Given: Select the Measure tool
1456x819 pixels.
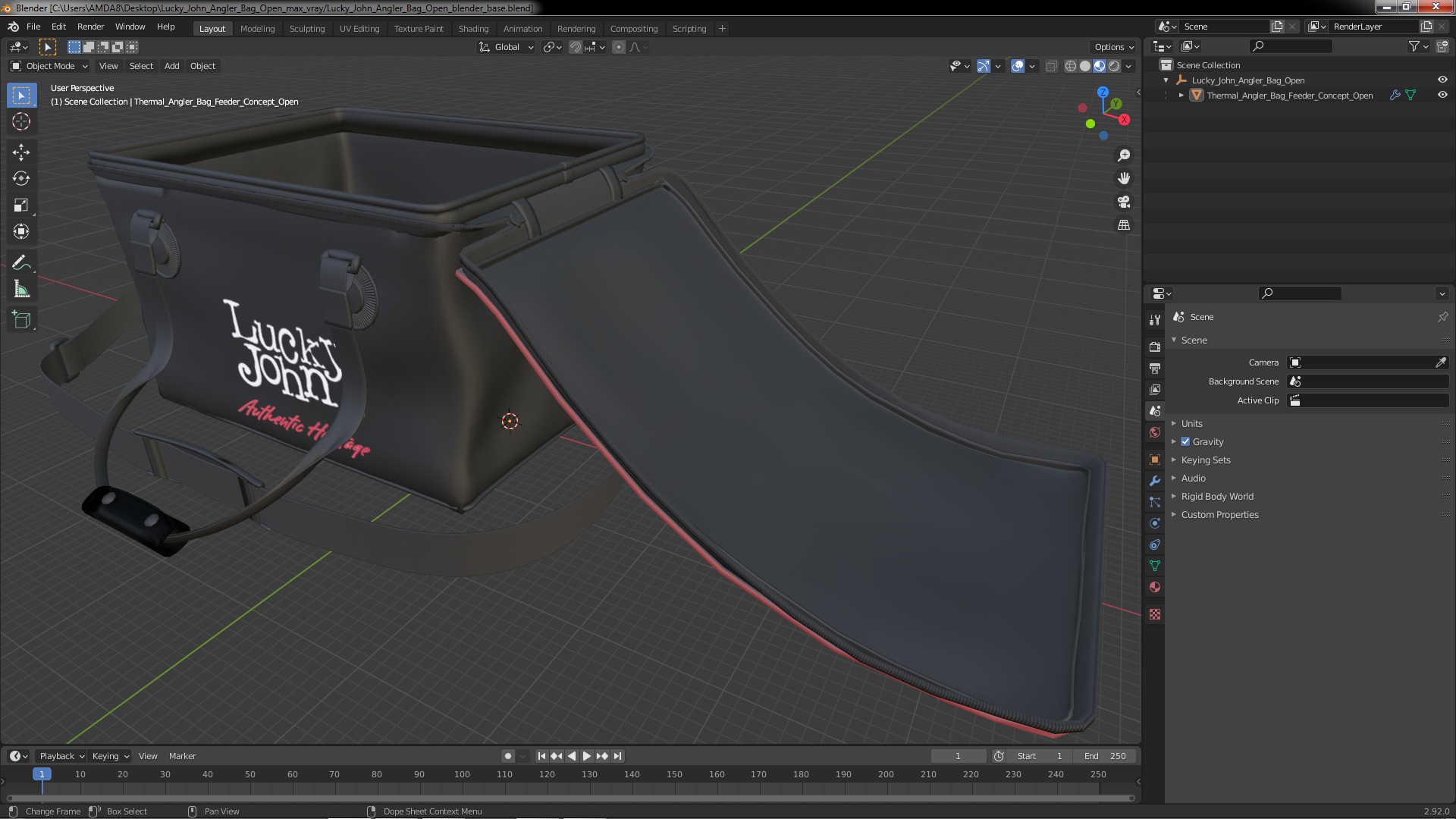Looking at the screenshot, I should (21, 289).
